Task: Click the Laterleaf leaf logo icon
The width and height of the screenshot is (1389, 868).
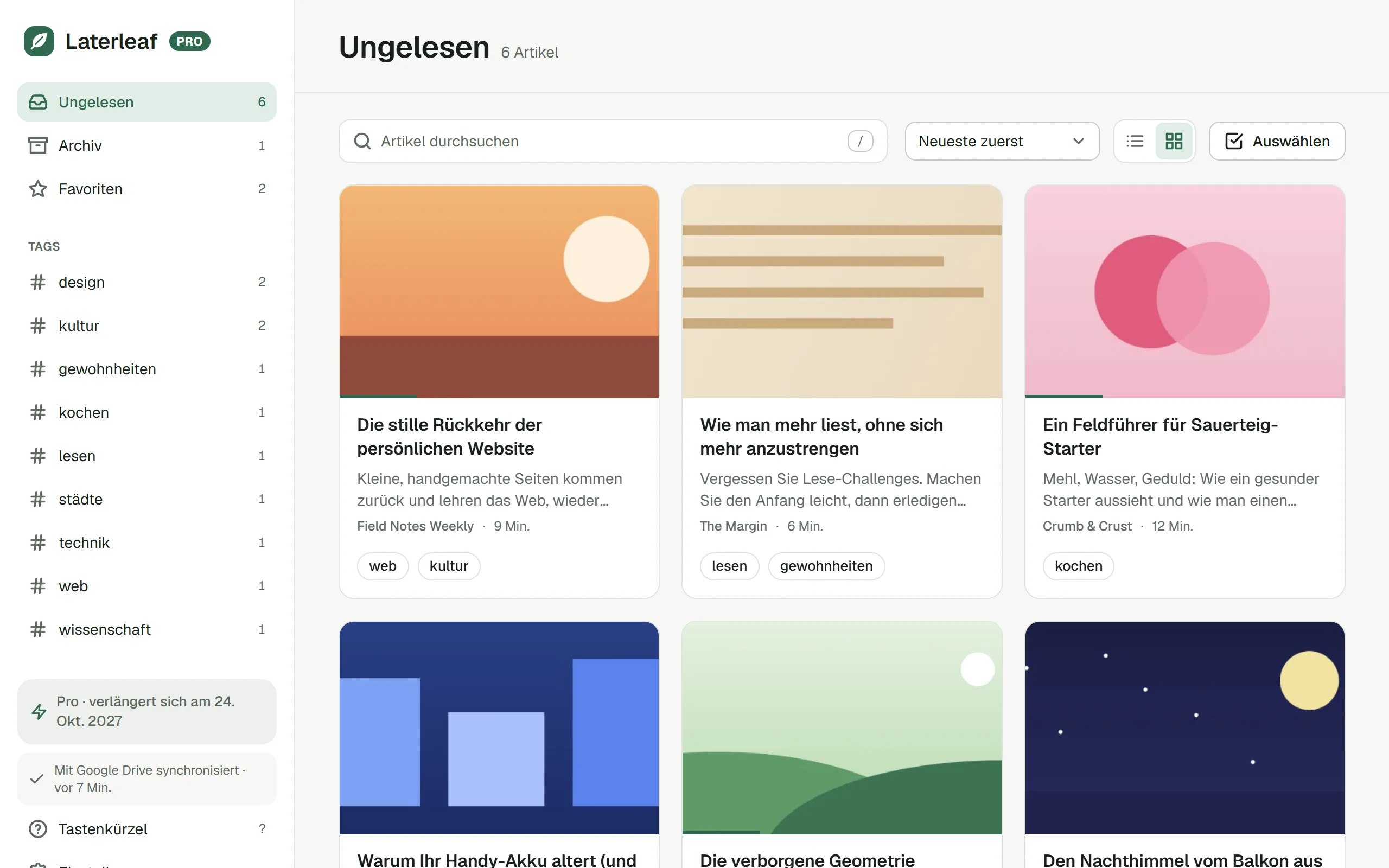Action: 39,41
